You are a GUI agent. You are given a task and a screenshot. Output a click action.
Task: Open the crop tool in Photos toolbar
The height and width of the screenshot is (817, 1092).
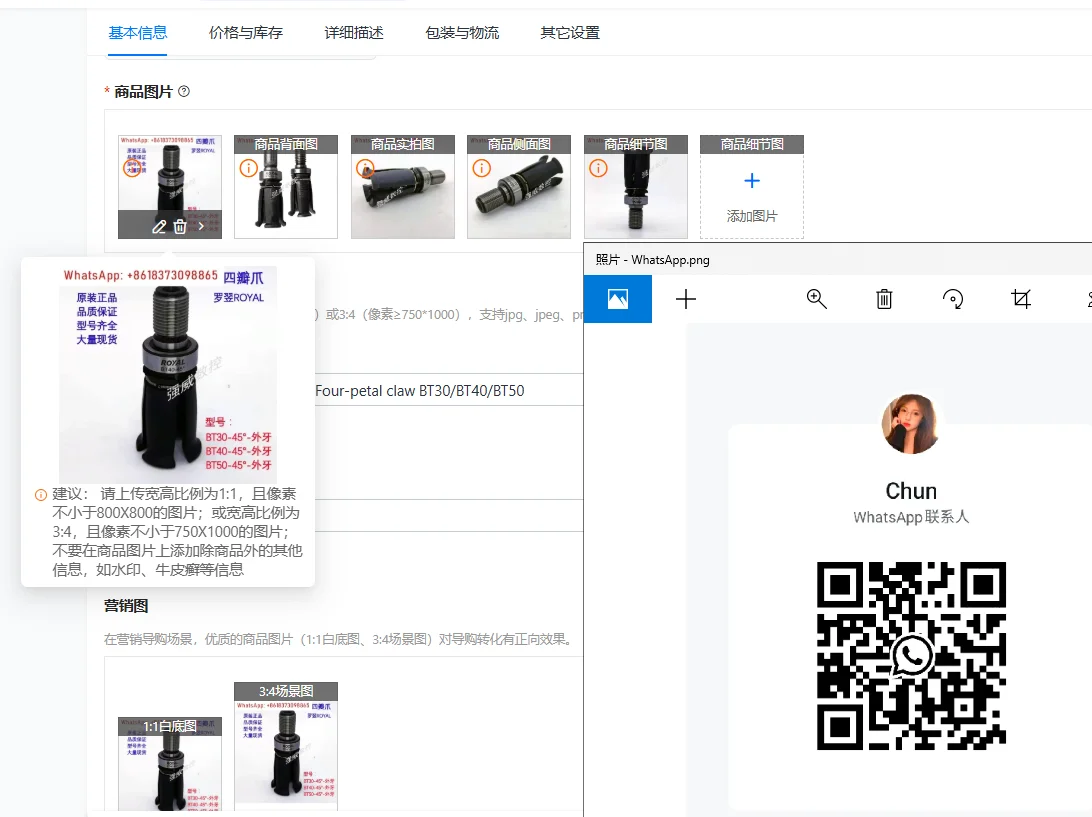1021,299
